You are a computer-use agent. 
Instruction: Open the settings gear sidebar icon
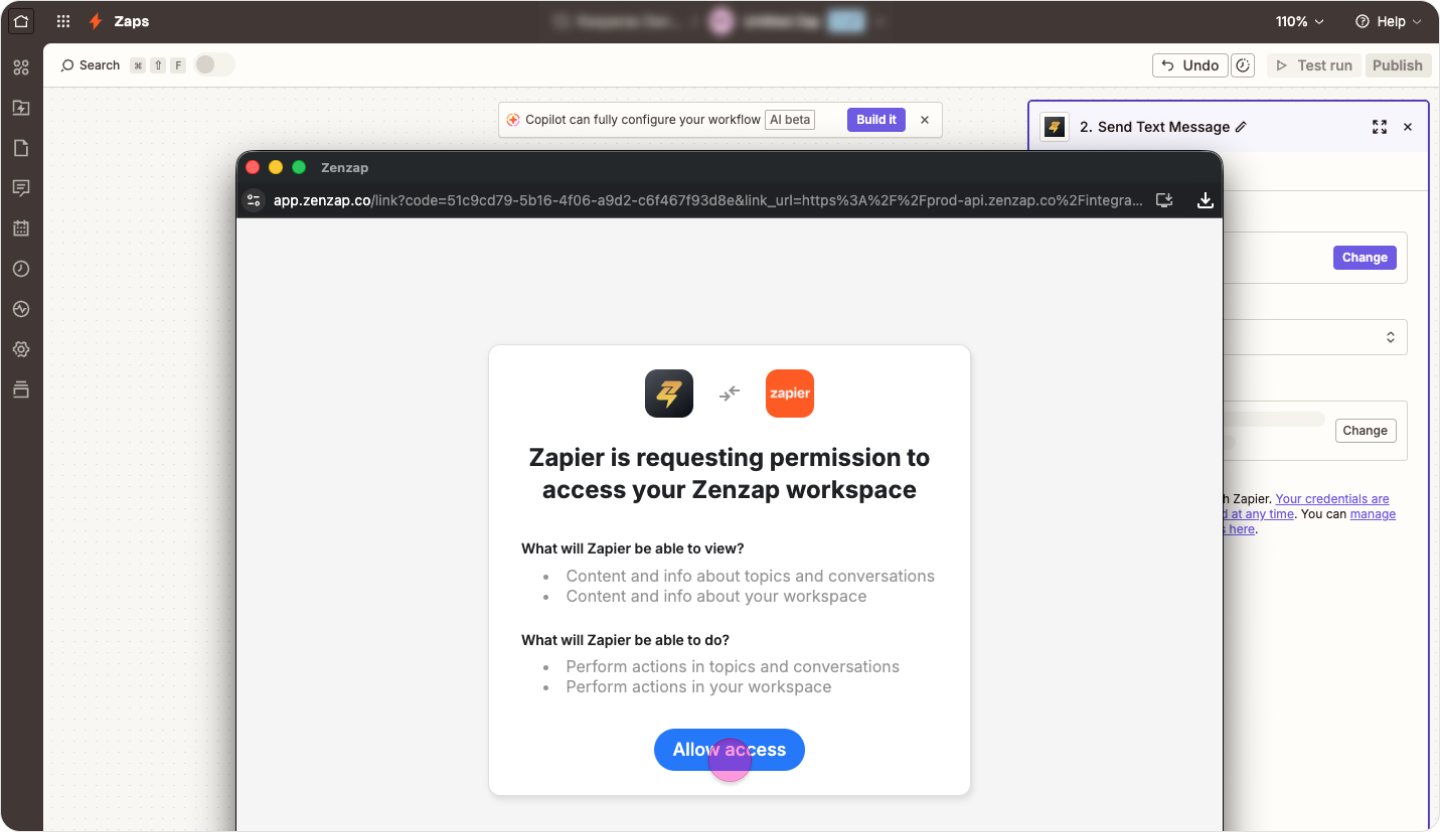tap(21, 349)
